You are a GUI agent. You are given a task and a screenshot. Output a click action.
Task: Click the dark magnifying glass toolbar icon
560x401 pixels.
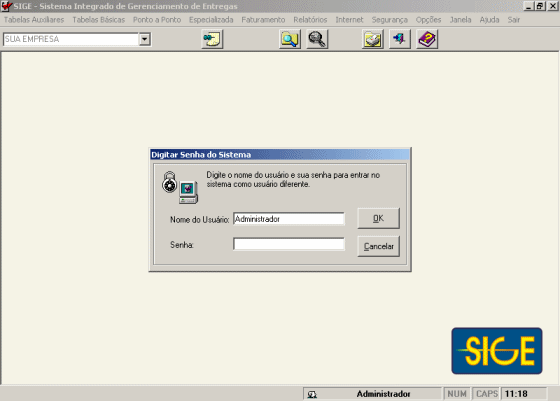tap(317, 39)
